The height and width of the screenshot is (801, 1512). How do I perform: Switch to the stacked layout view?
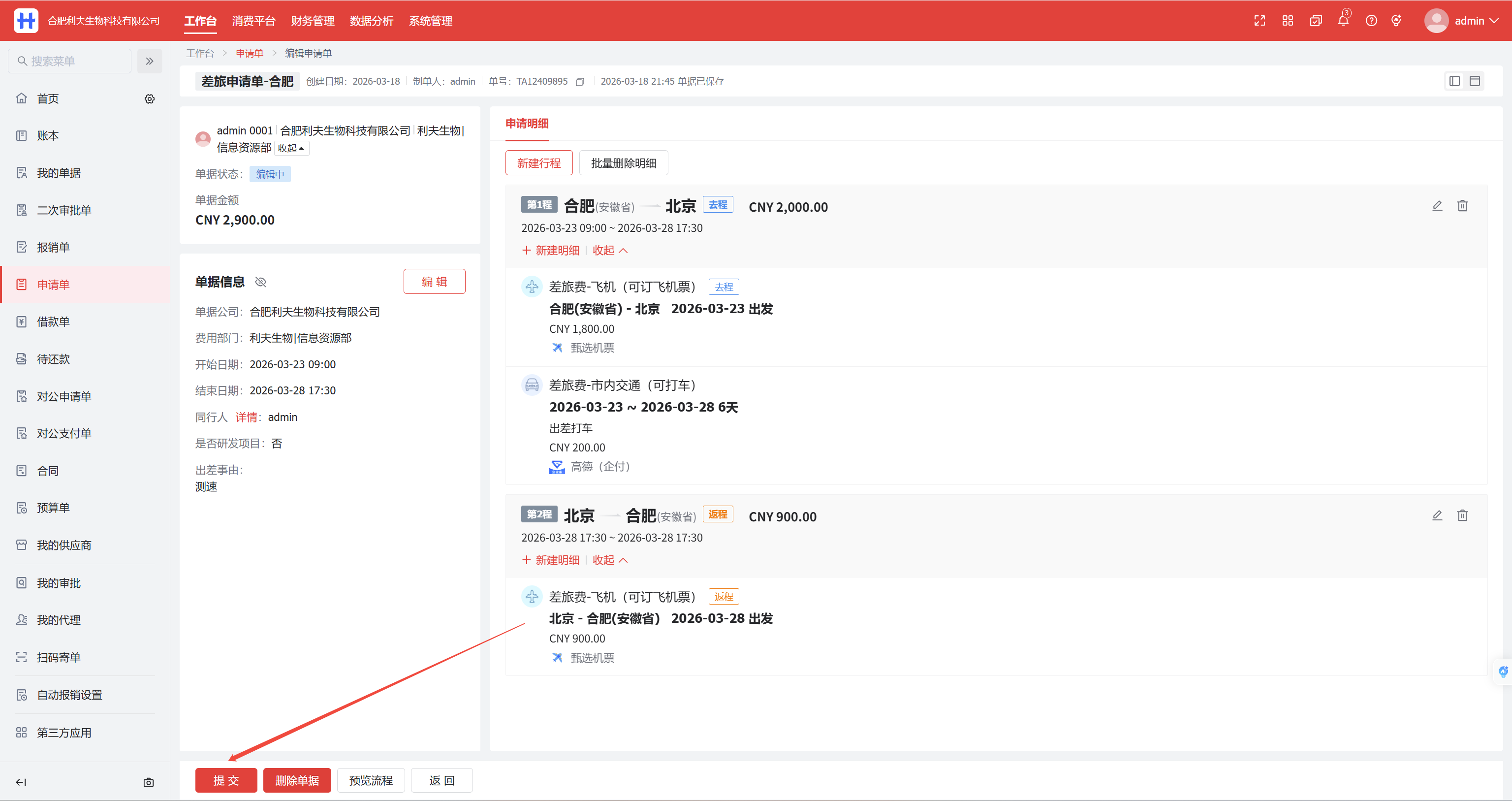pyautogui.click(x=1475, y=81)
